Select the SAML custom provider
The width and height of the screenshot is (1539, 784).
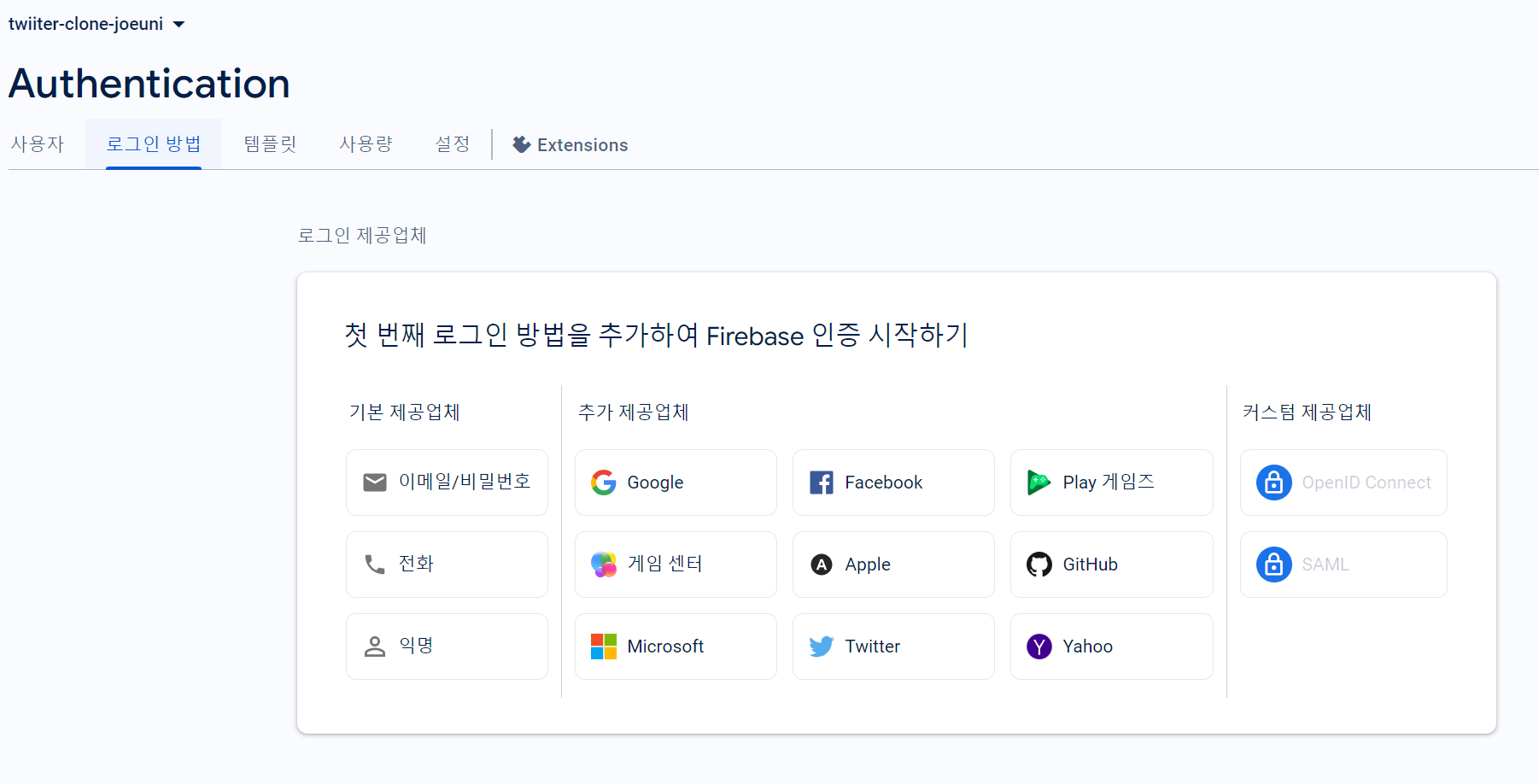point(1343,565)
